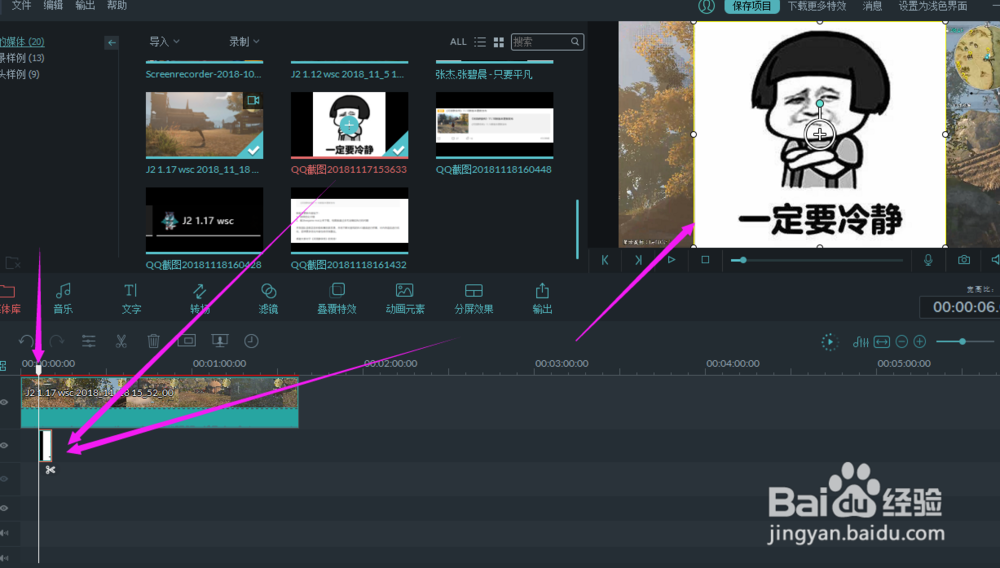Zoom timeline to fit with arrows icon
1000x568 pixels.
[881, 342]
